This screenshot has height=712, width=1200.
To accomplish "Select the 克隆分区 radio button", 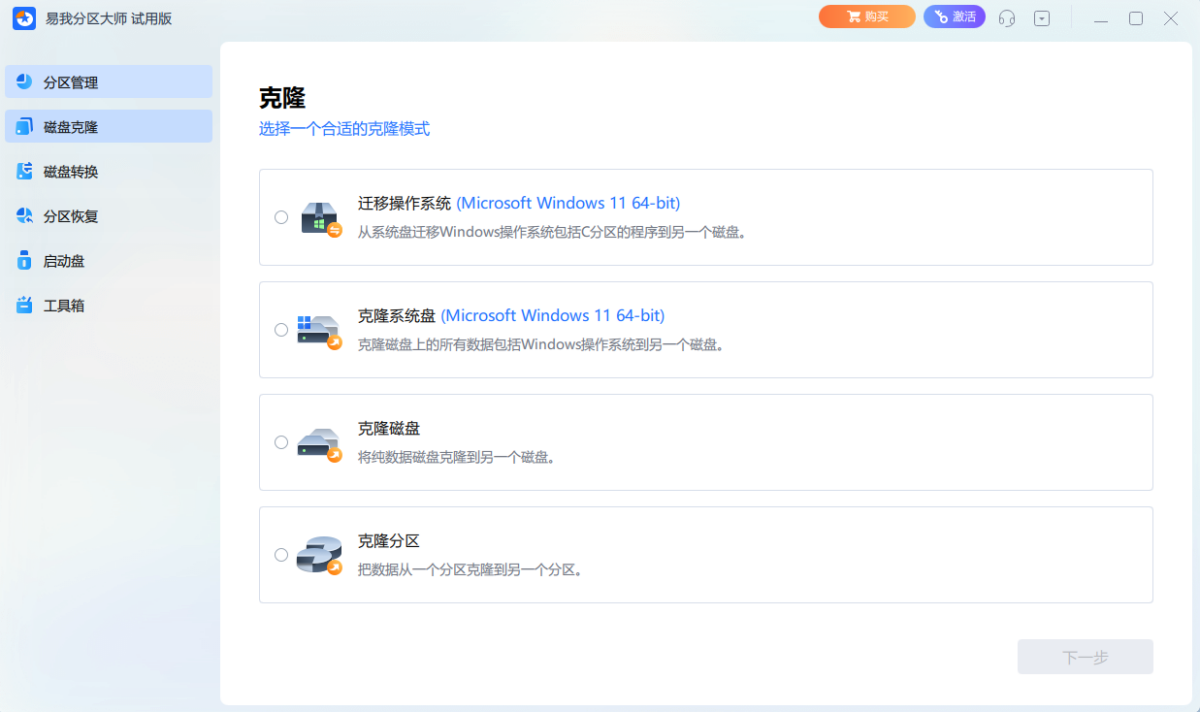I will 281,555.
